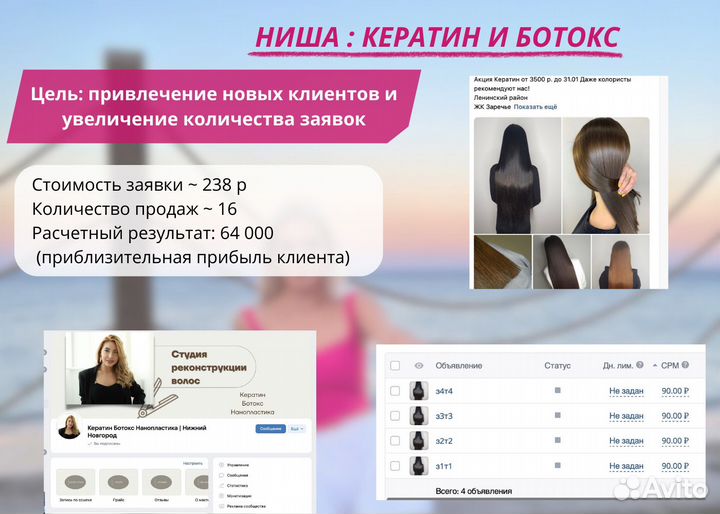This screenshot has width=720, height=514.
Task: Open the thumbnail of ad з2т2
Action: [419, 441]
